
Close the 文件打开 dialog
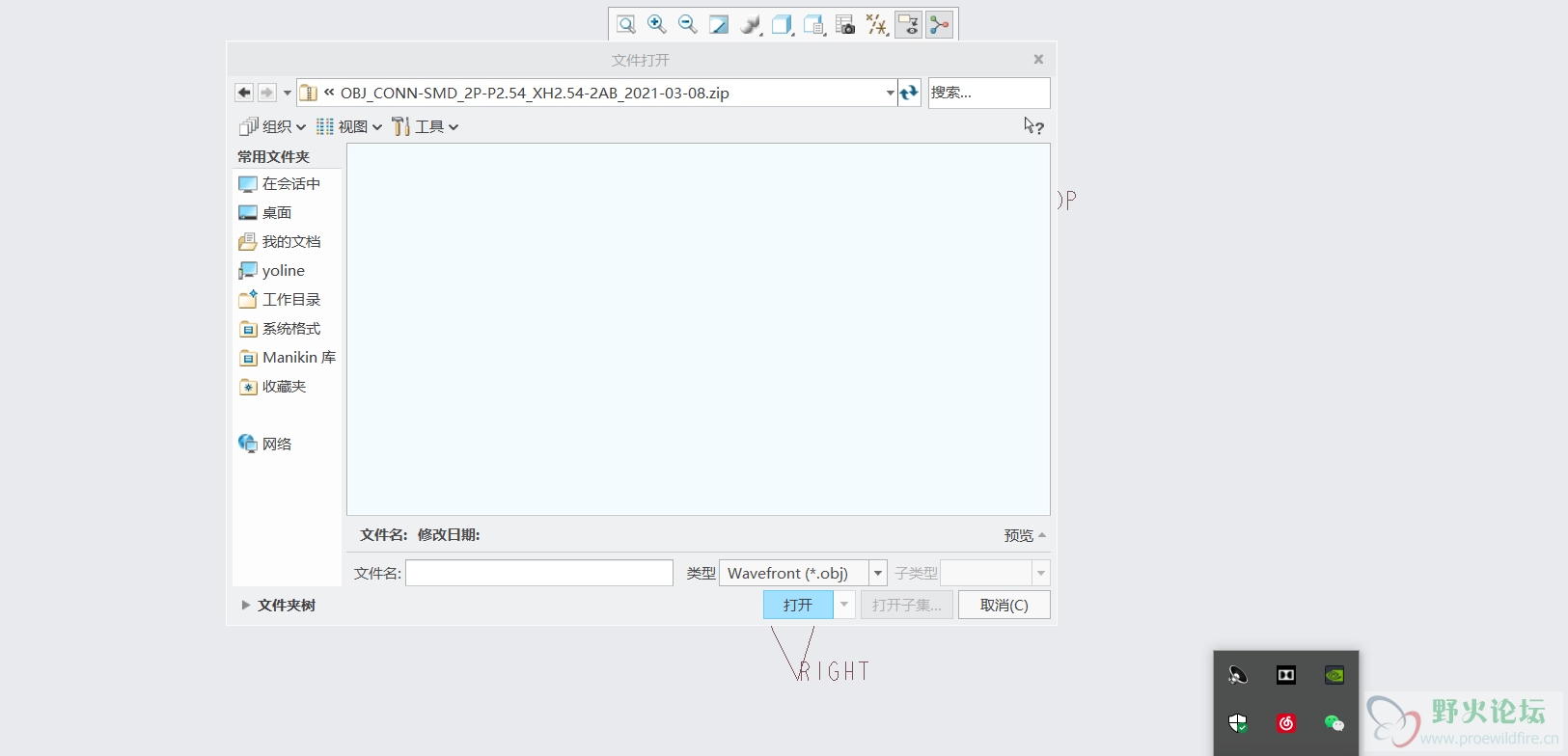point(1038,59)
